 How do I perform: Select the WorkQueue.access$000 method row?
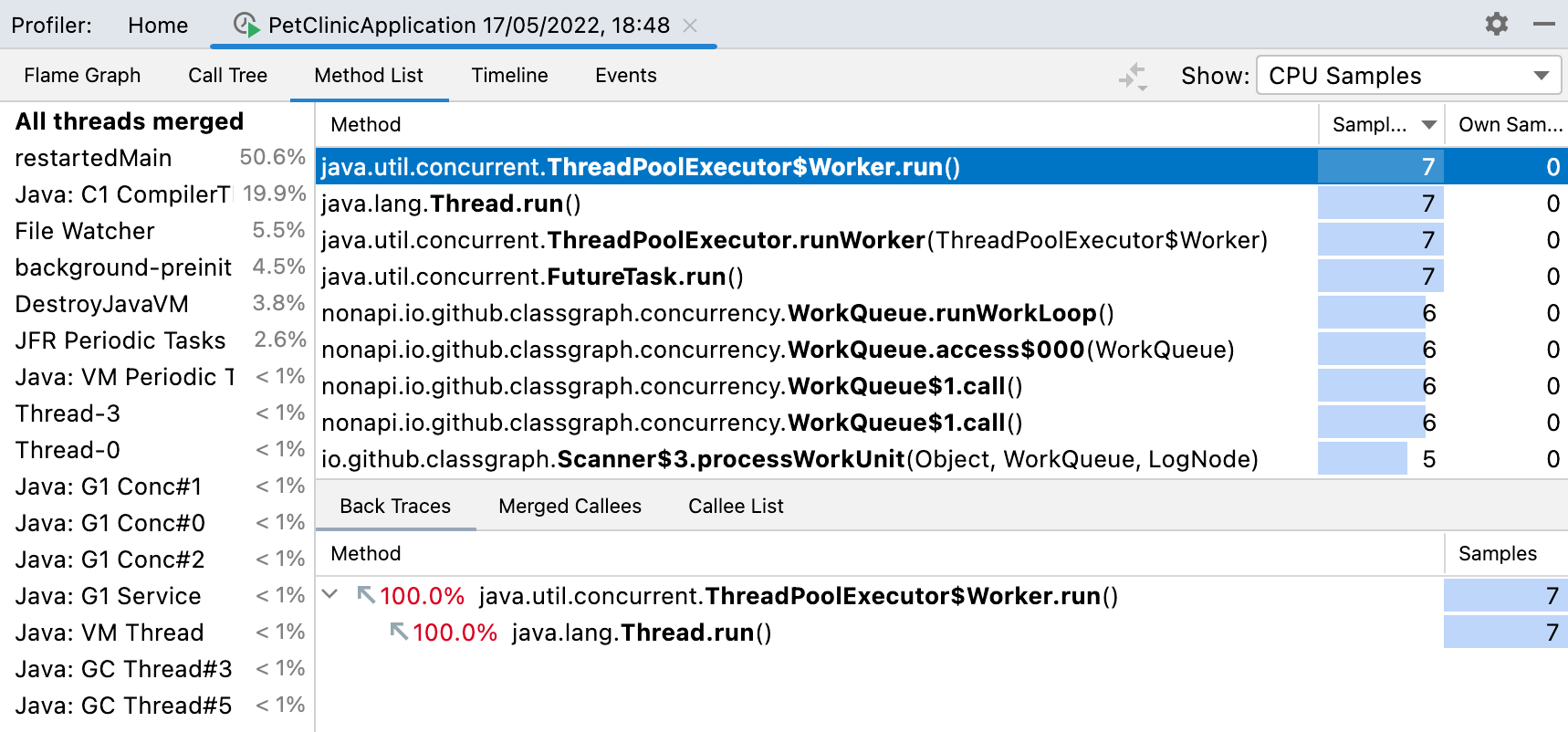(942, 350)
